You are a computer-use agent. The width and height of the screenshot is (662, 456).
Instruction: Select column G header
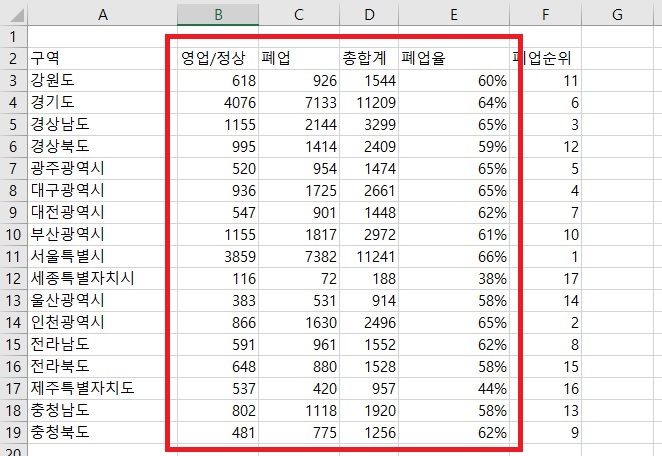[x=617, y=14]
